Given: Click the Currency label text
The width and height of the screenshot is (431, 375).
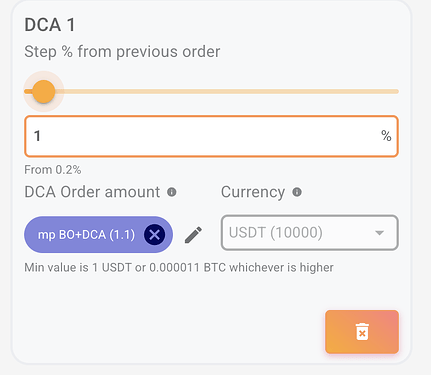Looking at the screenshot, I should 253,192.
